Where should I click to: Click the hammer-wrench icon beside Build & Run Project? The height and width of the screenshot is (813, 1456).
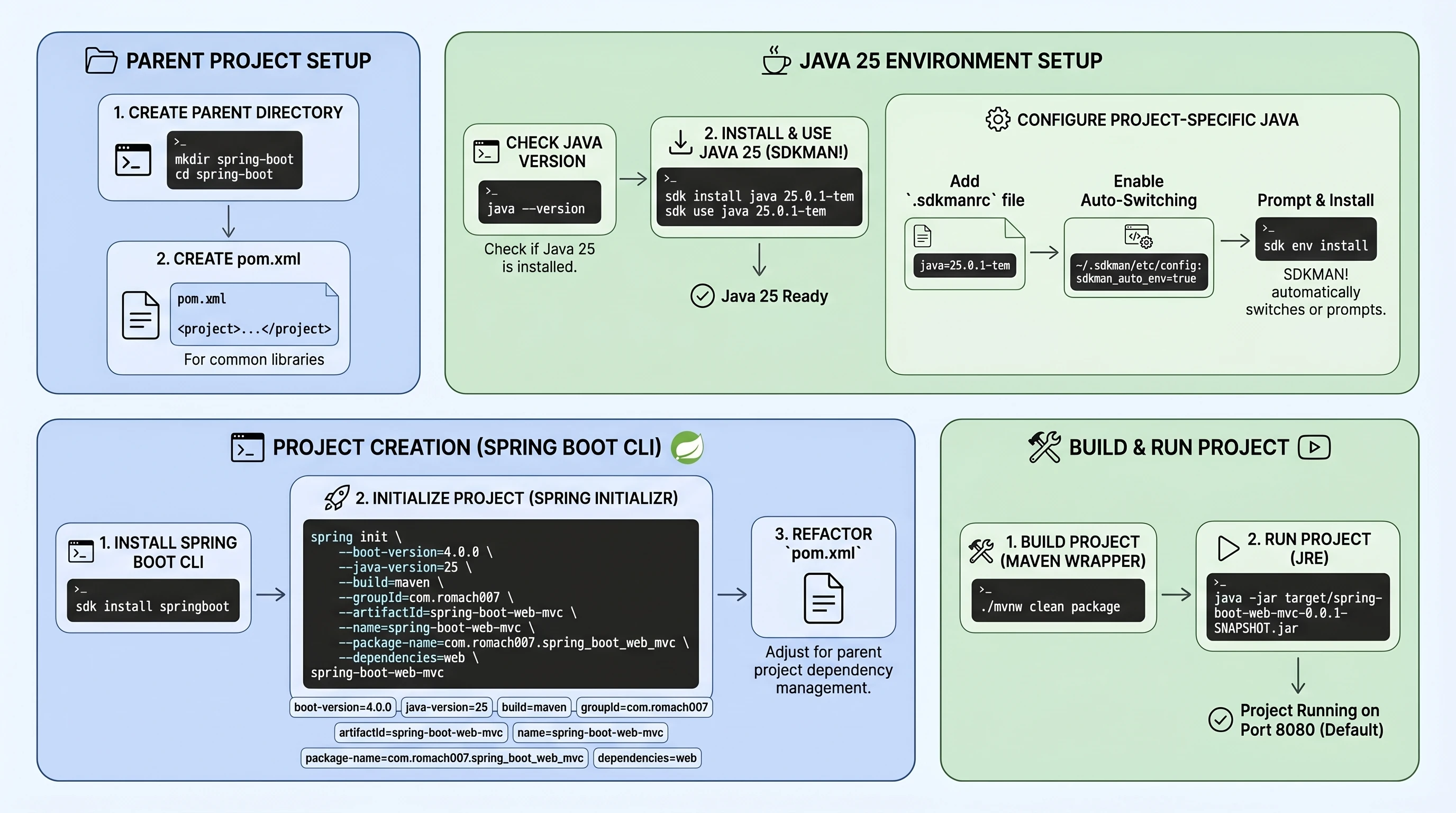pyautogui.click(x=1044, y=447)
